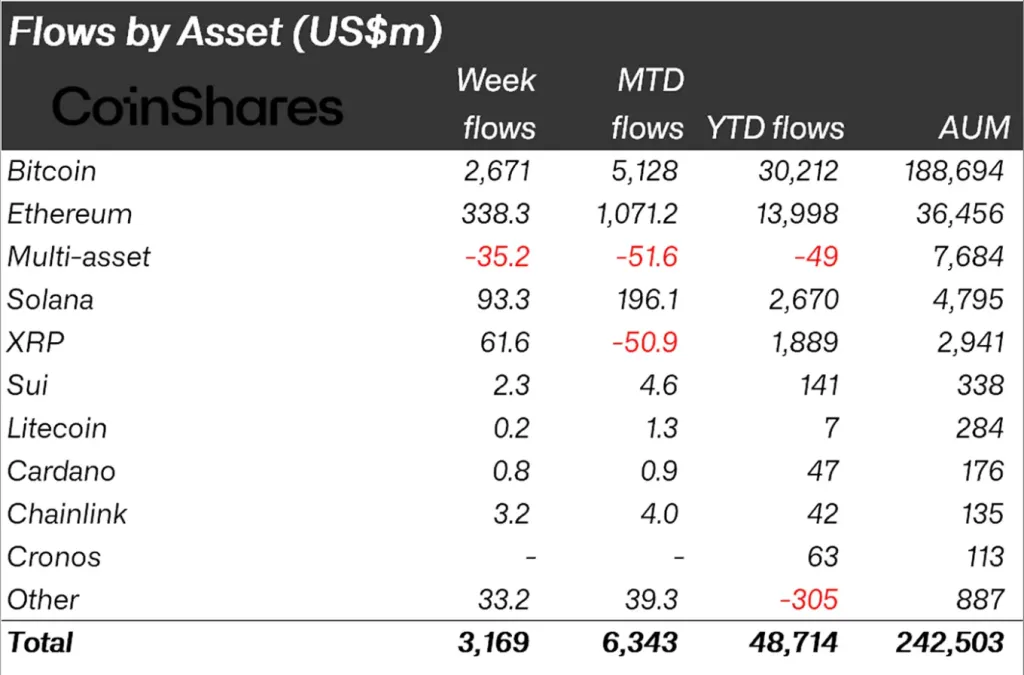Select the XRP row label
This screenshot has height=675, width=1024.
[36, 342]
